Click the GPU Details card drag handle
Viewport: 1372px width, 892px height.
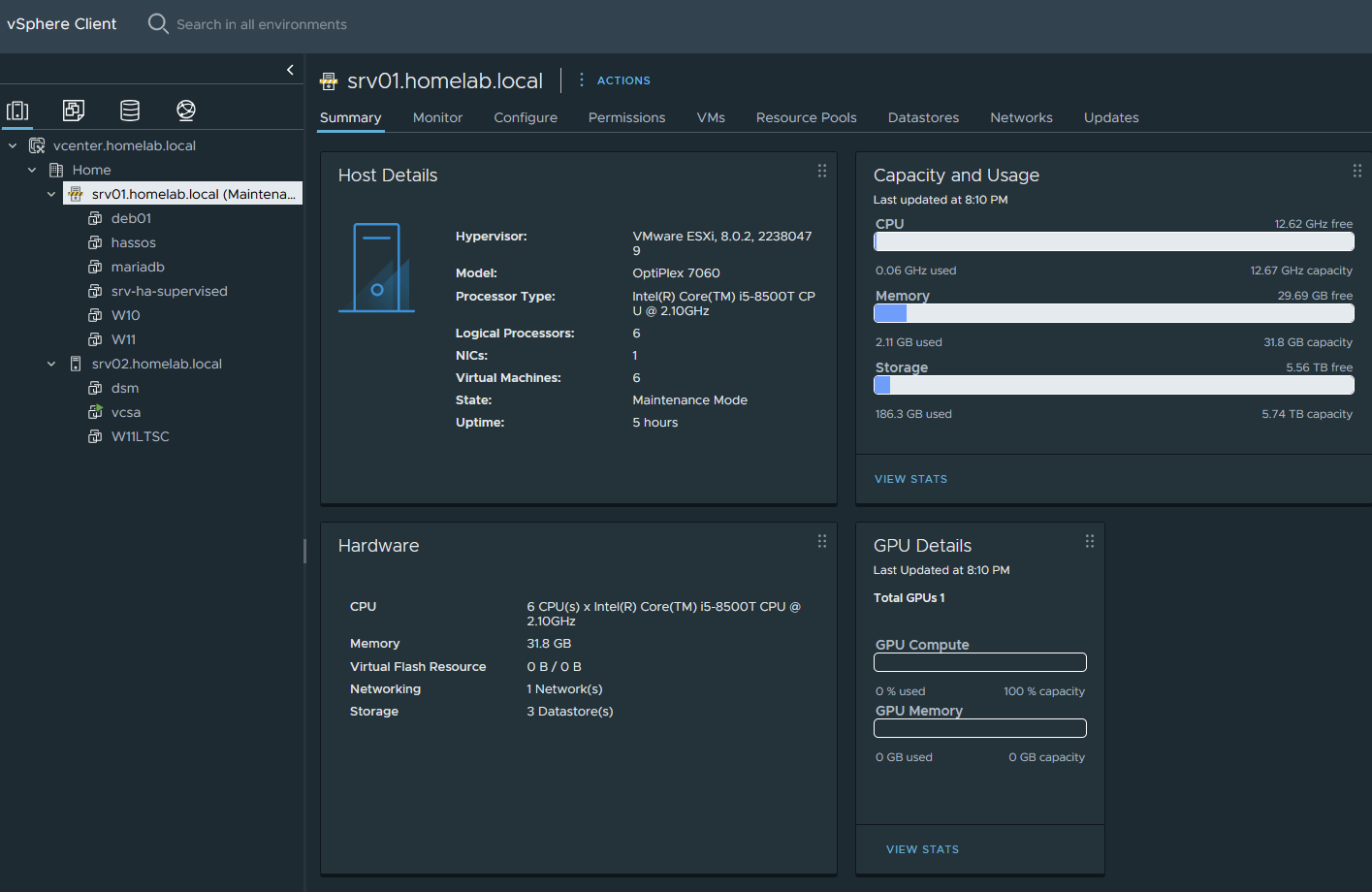click(x=1090, y=541)
